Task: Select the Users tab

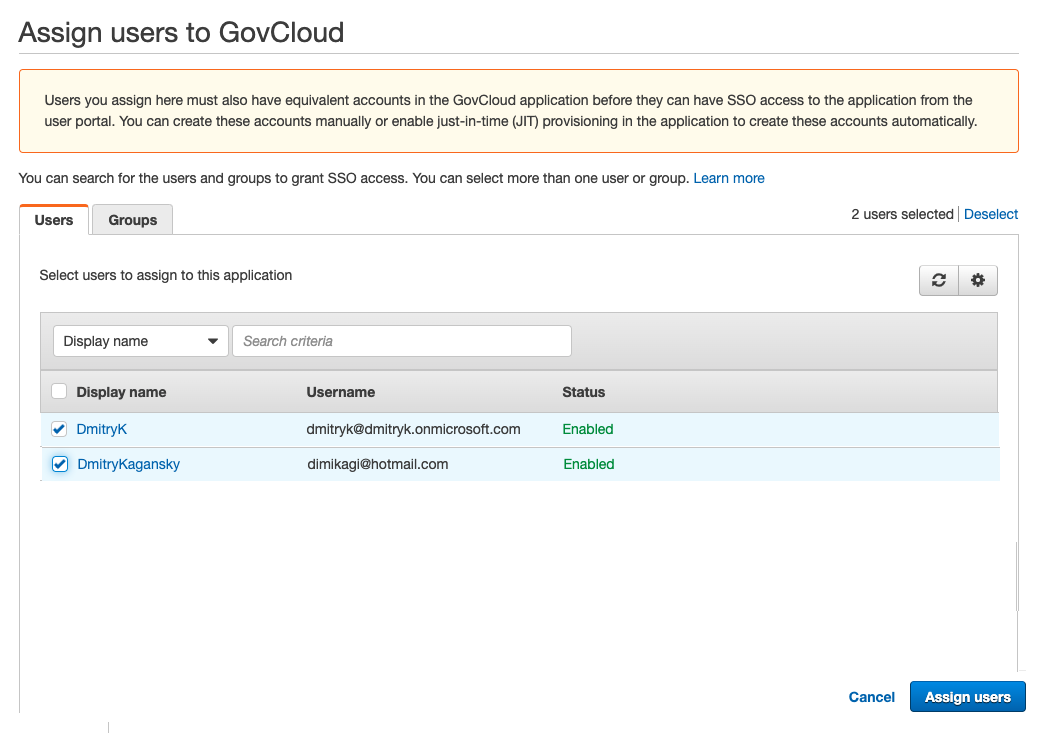Action: [x=54, y=220]
